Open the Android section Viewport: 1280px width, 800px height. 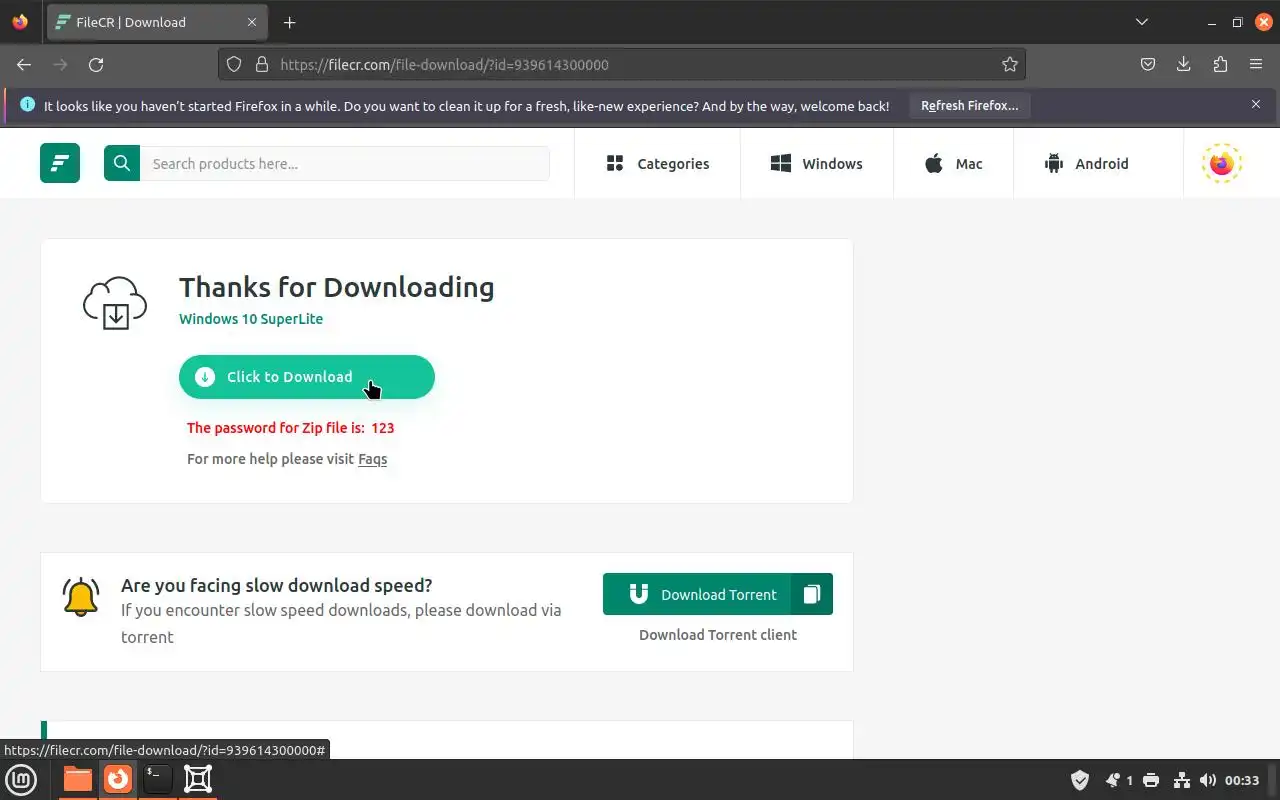pyautogui.click(x=1086, y=163)
